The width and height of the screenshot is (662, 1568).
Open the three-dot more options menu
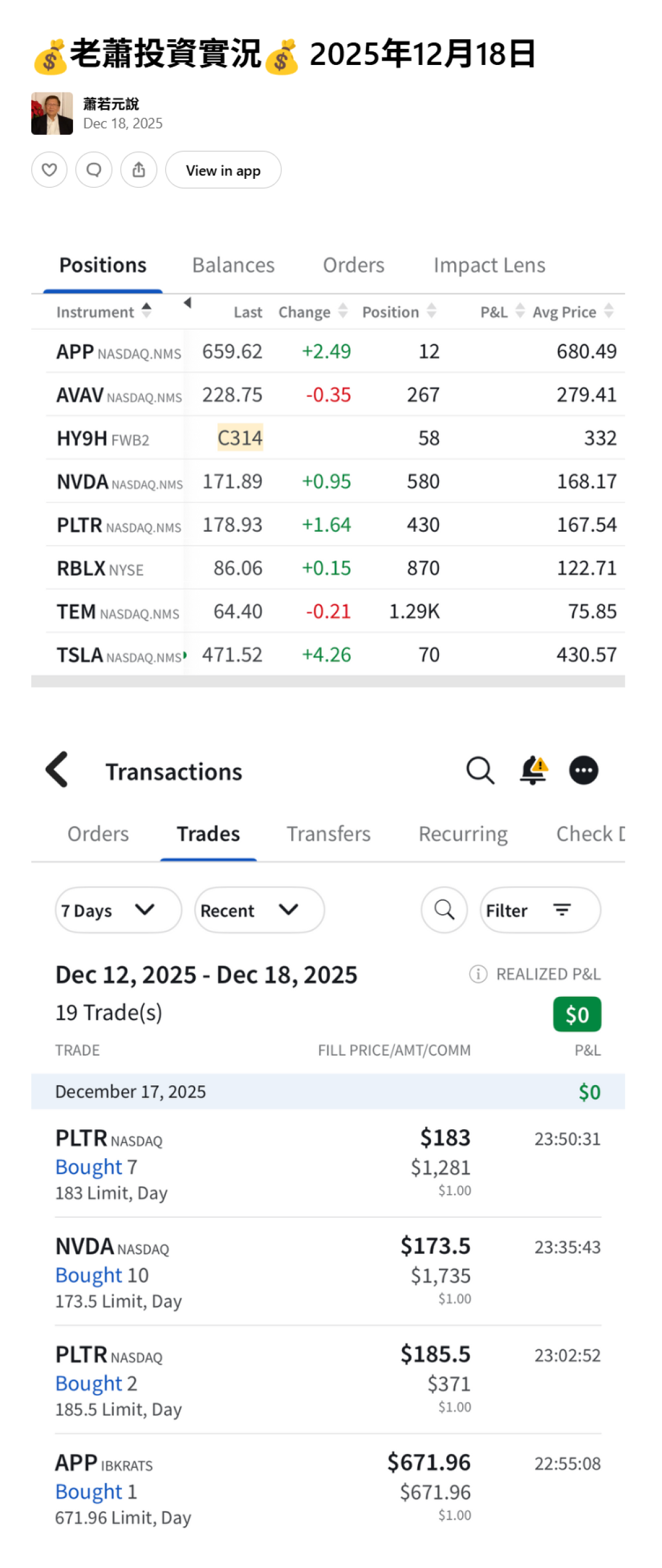tap(583, 770)
